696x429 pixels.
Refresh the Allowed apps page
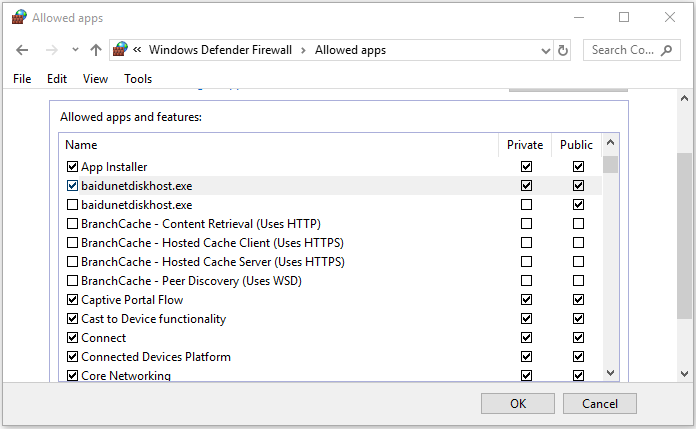[x=562, y=50]
